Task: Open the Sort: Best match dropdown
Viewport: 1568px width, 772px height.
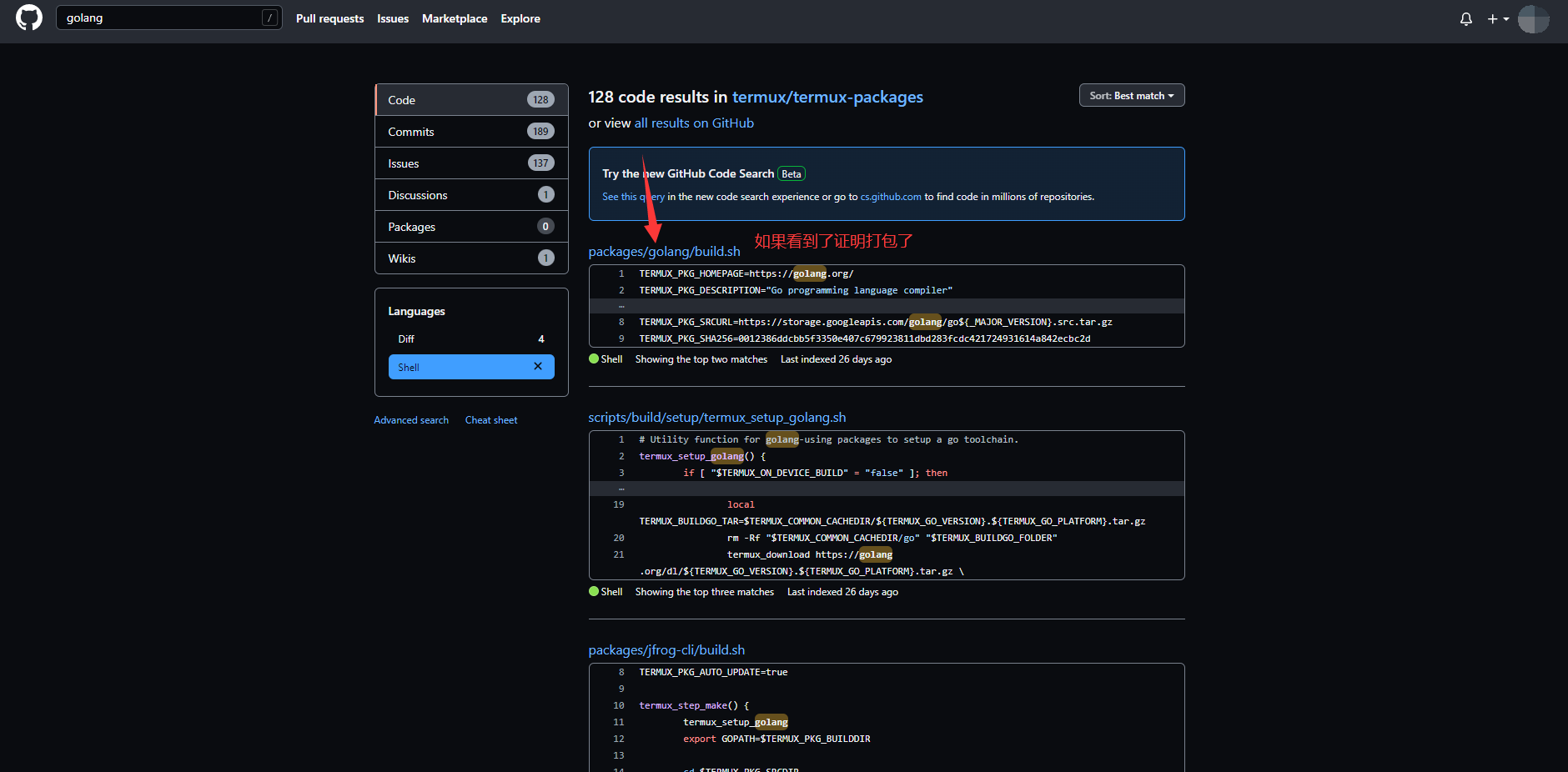Action: coord(1132,96)
